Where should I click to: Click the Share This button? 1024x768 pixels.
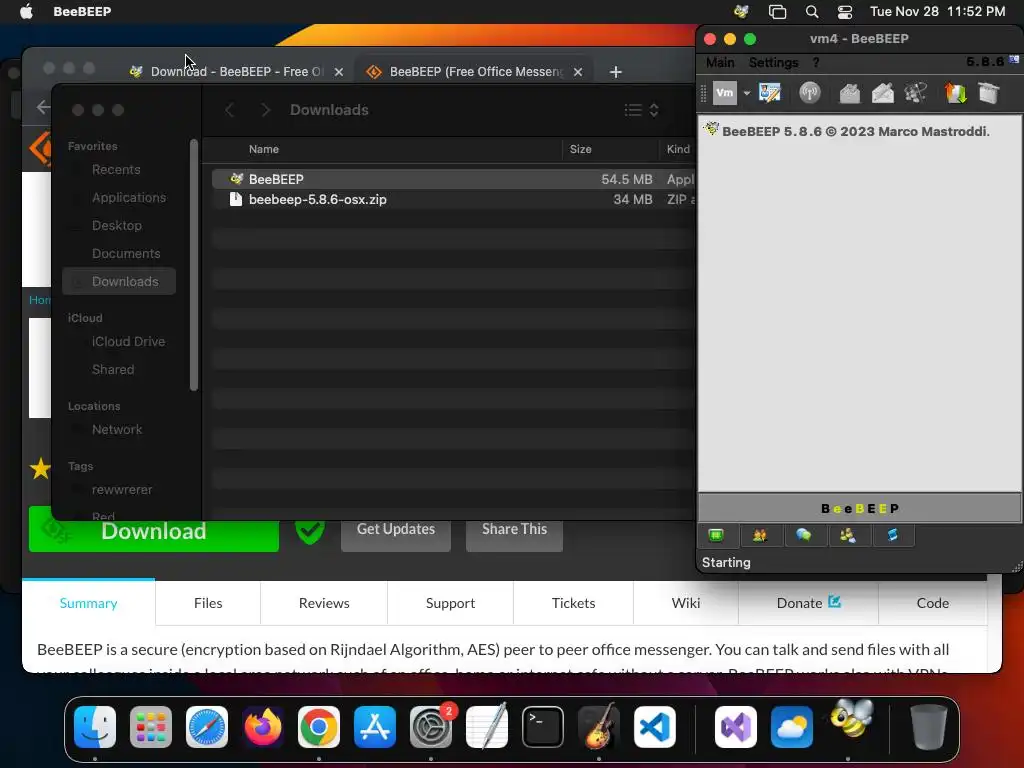click(514, 530)
